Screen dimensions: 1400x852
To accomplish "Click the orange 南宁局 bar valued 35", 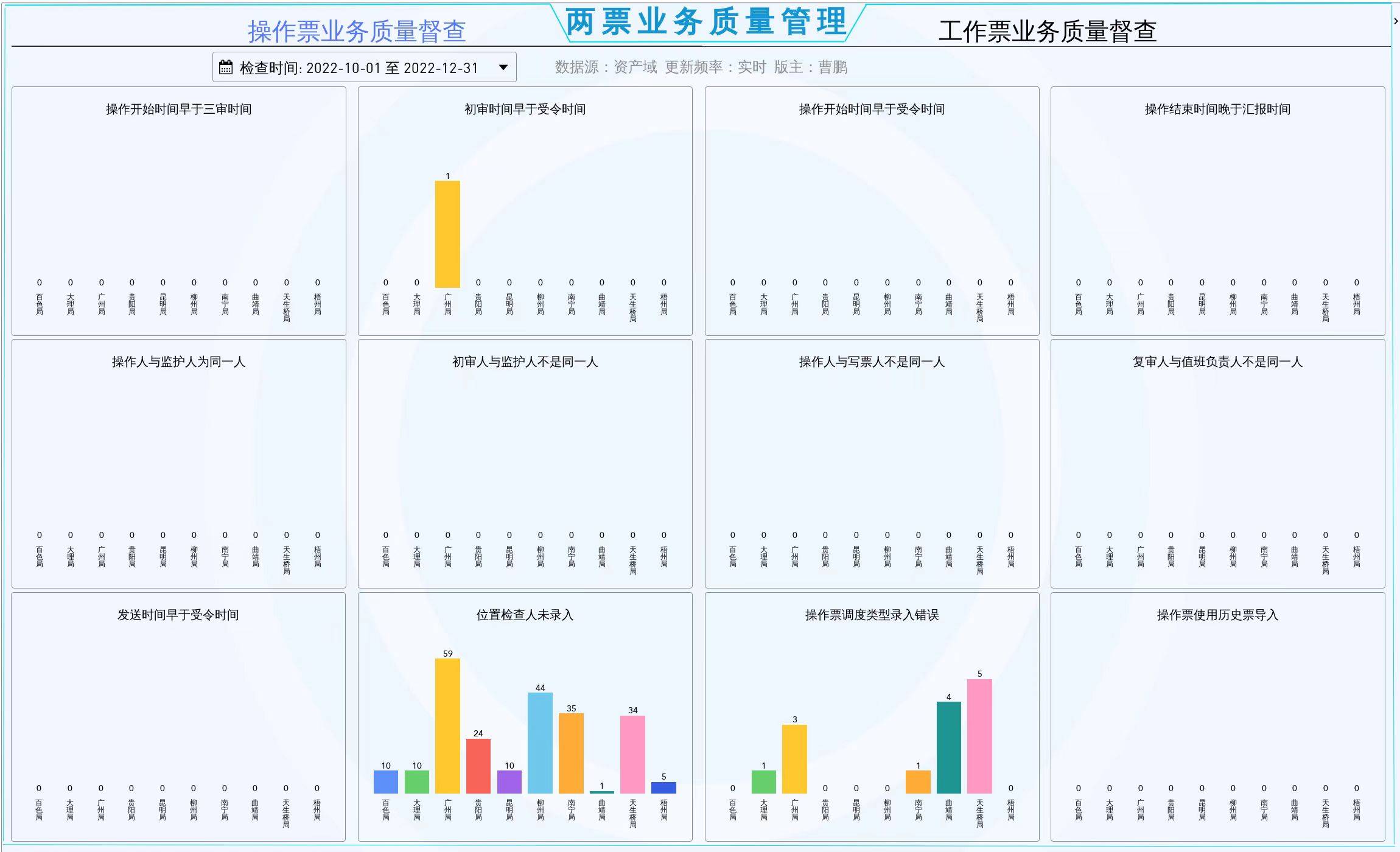I will click(x=571, y=753).
